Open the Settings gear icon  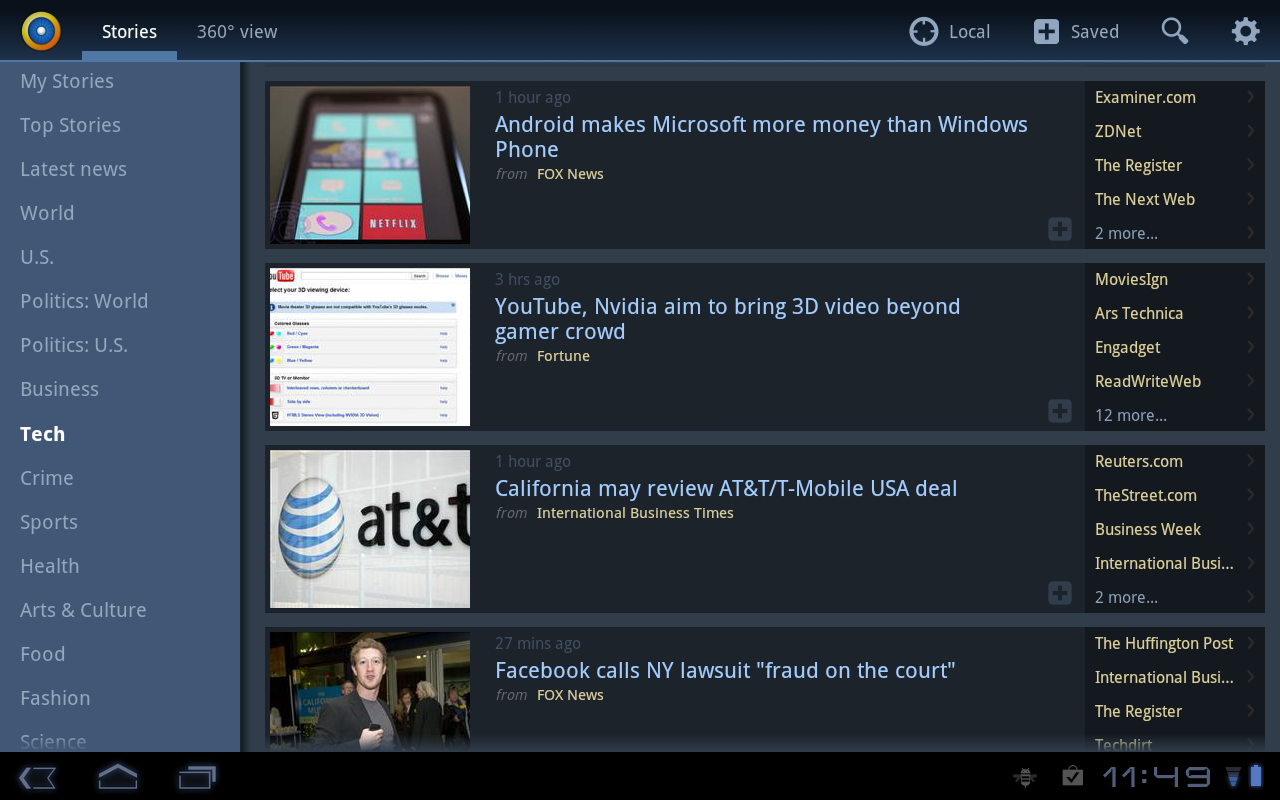(1245, 31)
